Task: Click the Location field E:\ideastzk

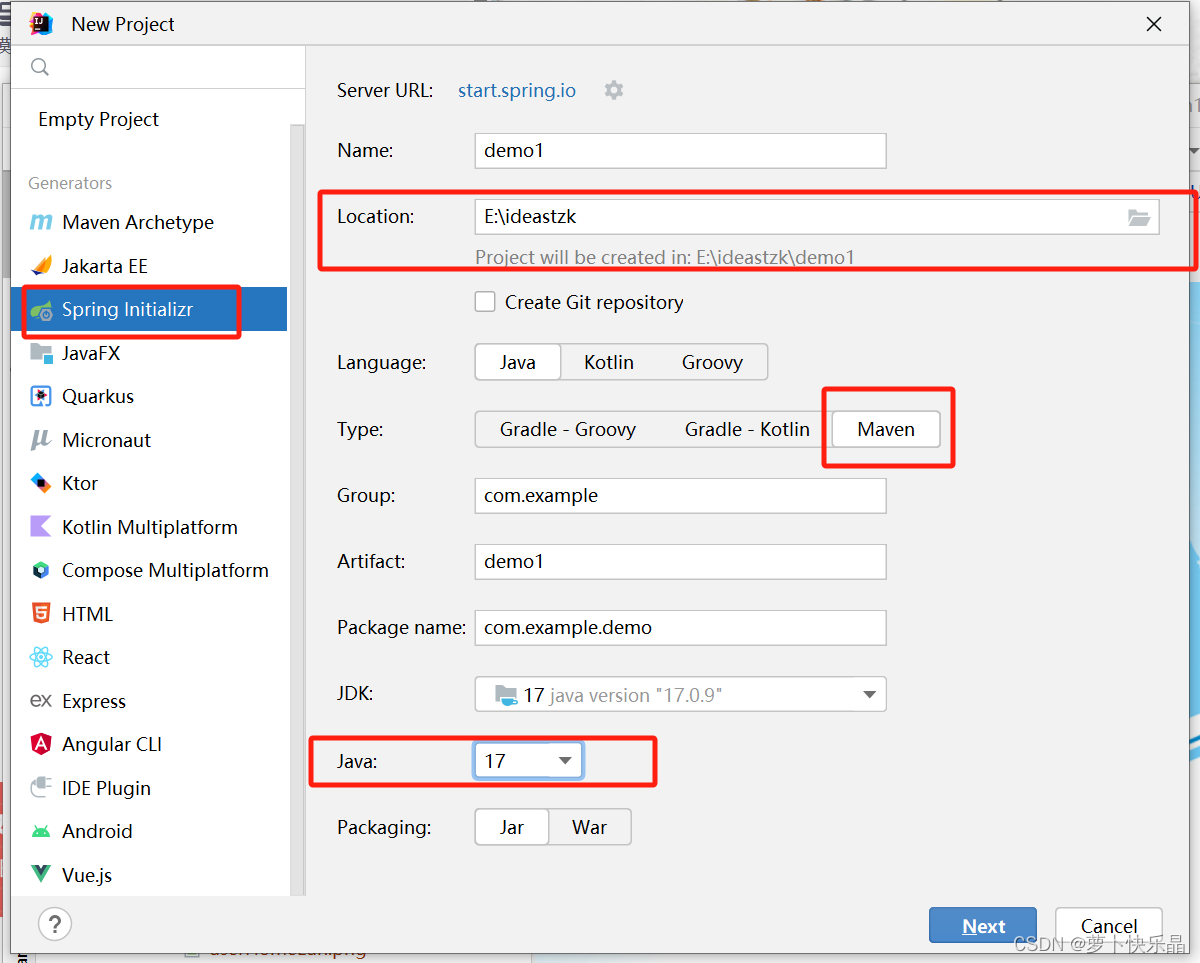Action: click(817, 217)
